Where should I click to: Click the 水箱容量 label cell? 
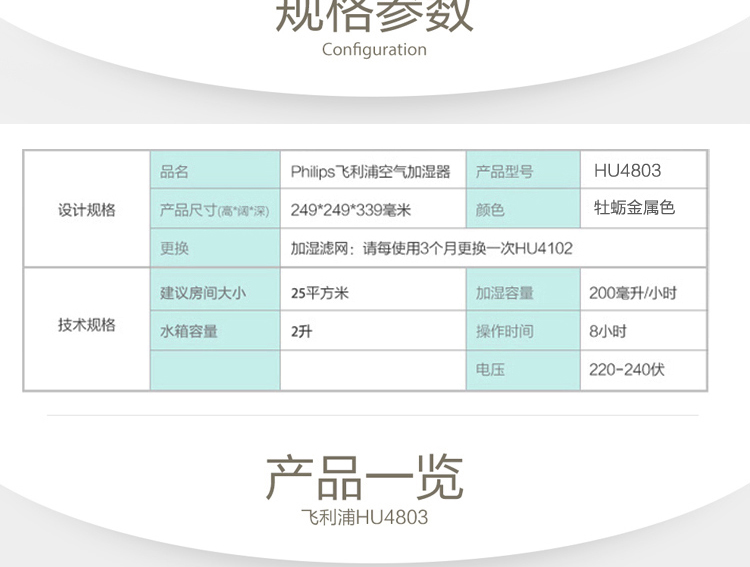click(x=215, y=331)
